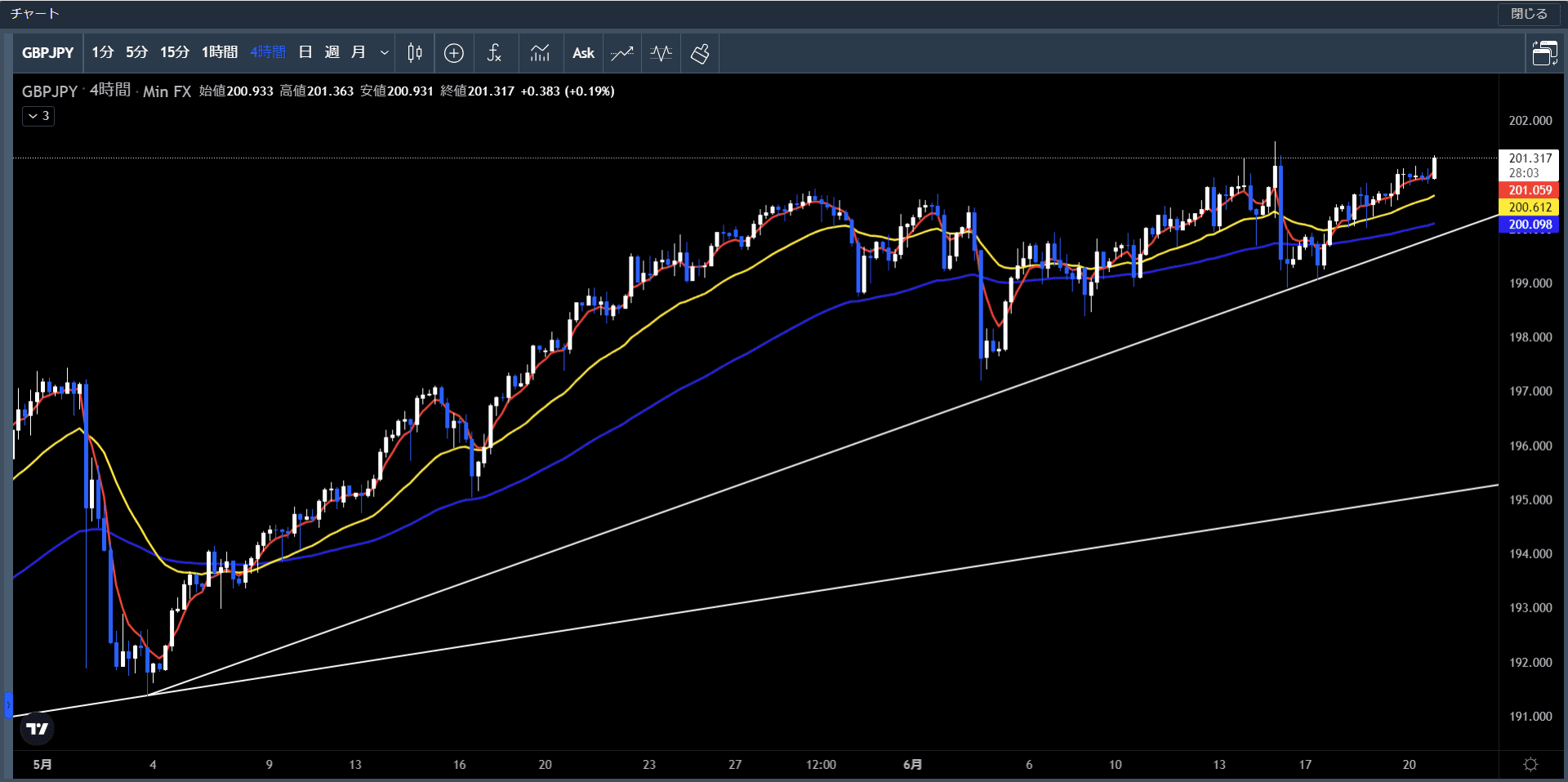1568x782 pixels.
Task: Click the blue left panel handle
Action: tap(8, 704)
